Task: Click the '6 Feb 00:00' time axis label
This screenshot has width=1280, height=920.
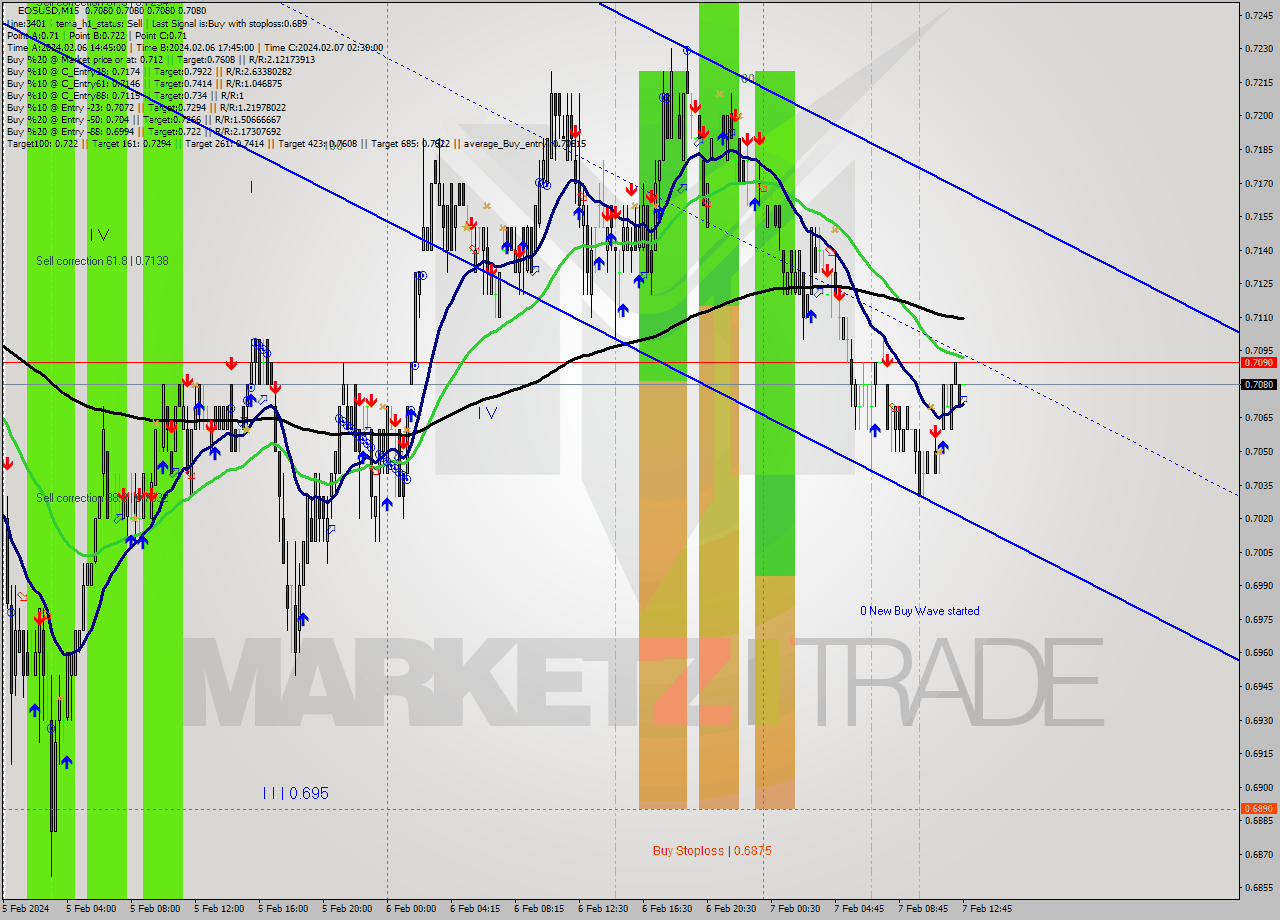Action: pos(411,909)
